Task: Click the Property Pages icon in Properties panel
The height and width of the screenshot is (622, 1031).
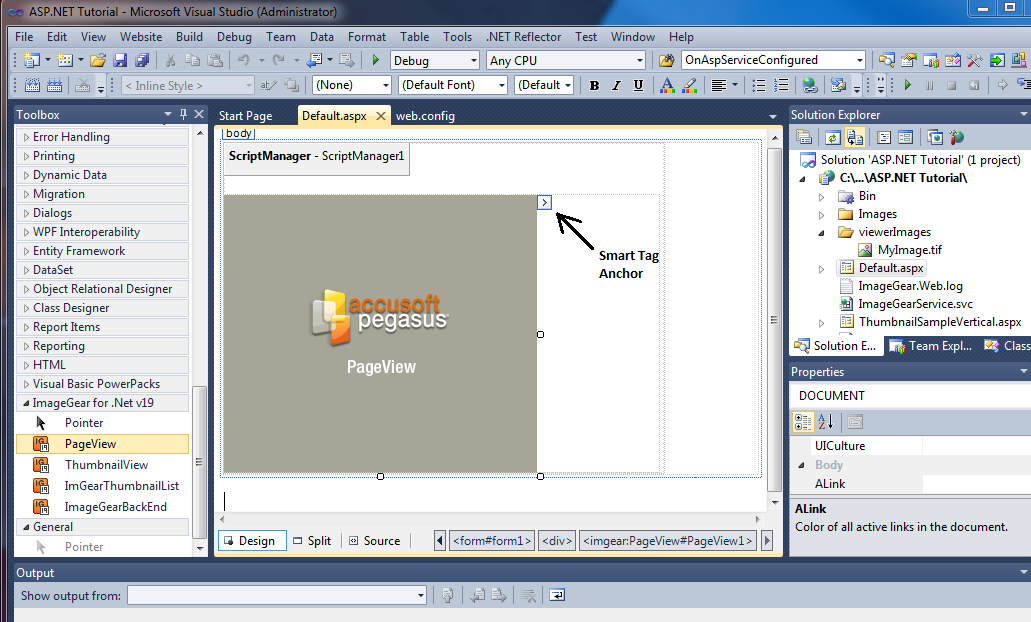Action: [855, 422]
